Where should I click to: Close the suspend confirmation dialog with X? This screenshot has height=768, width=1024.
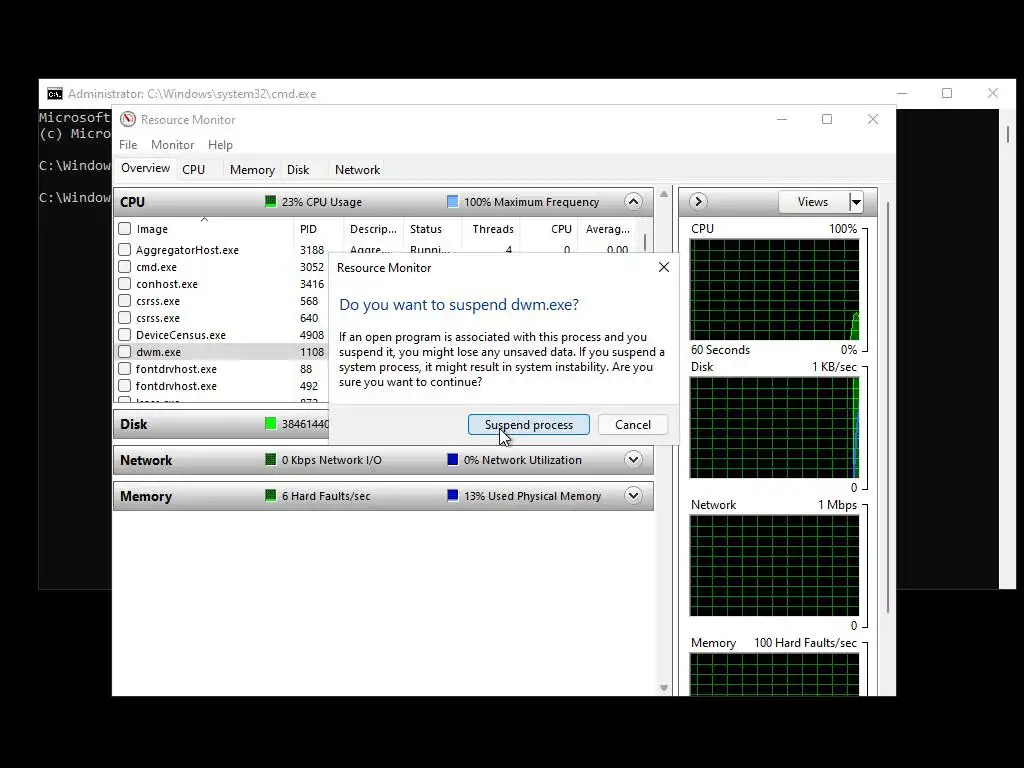[664, 267]
